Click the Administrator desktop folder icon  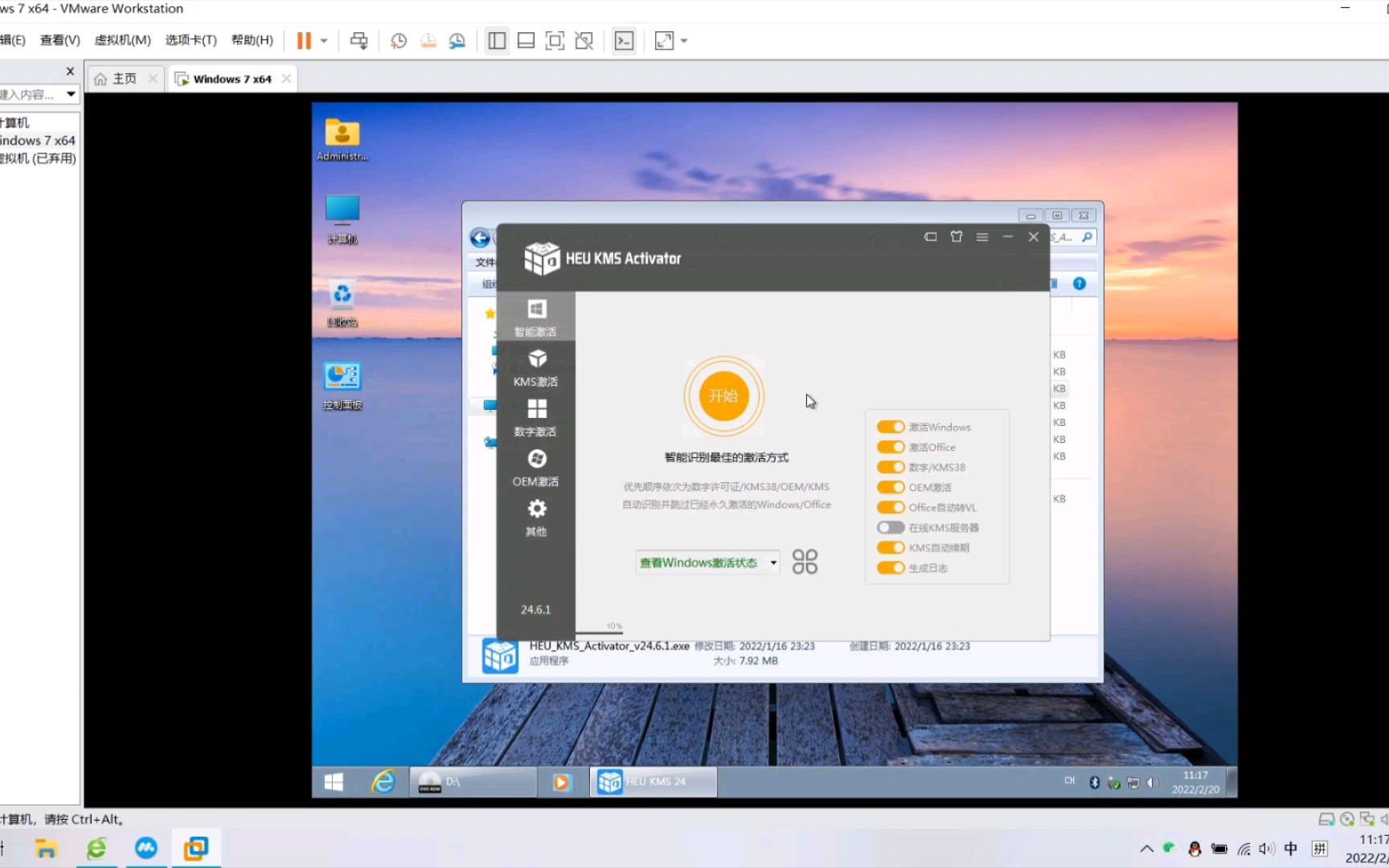click(x=342, y=140)
